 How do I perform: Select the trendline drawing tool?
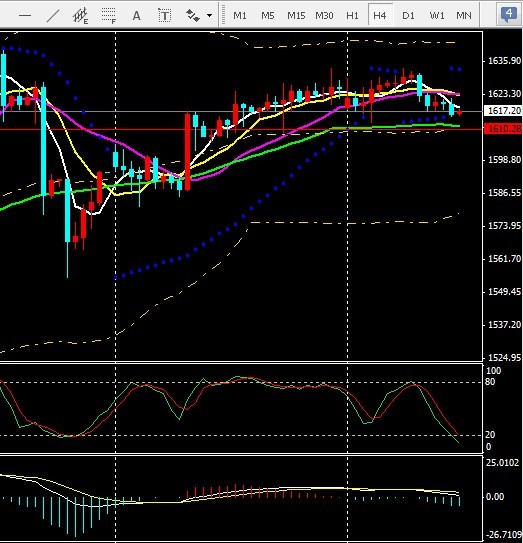53,16
